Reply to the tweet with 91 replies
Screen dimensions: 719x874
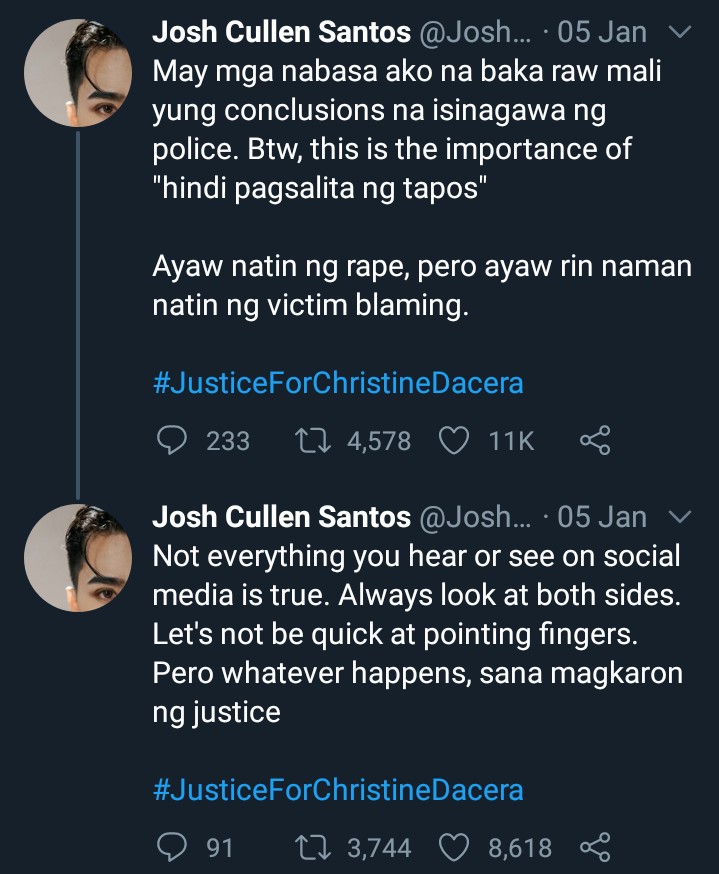click(175, 849)
